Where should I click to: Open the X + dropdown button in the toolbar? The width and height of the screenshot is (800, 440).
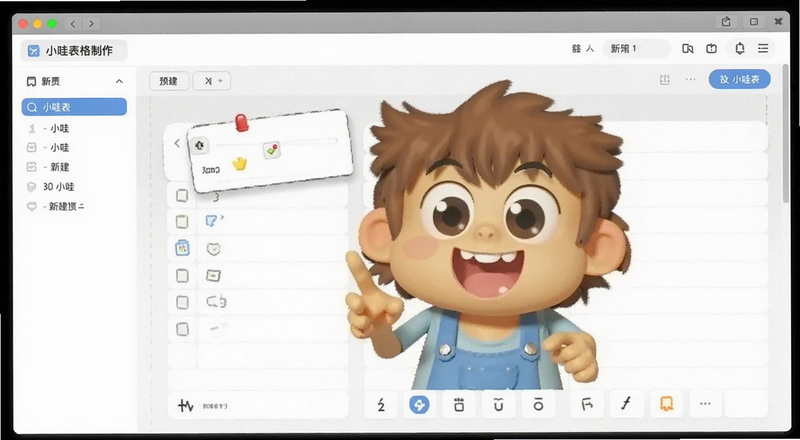(x=212, y=81)
